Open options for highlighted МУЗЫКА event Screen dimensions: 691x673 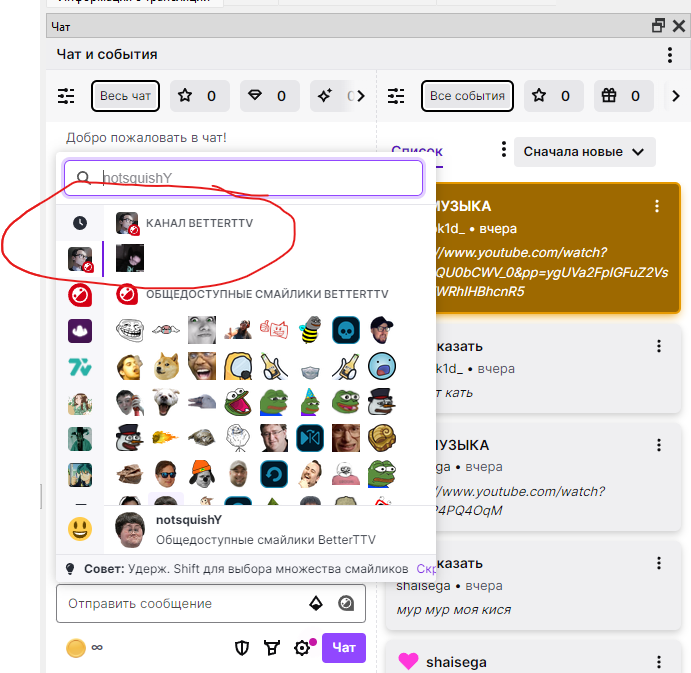(657, 206)
